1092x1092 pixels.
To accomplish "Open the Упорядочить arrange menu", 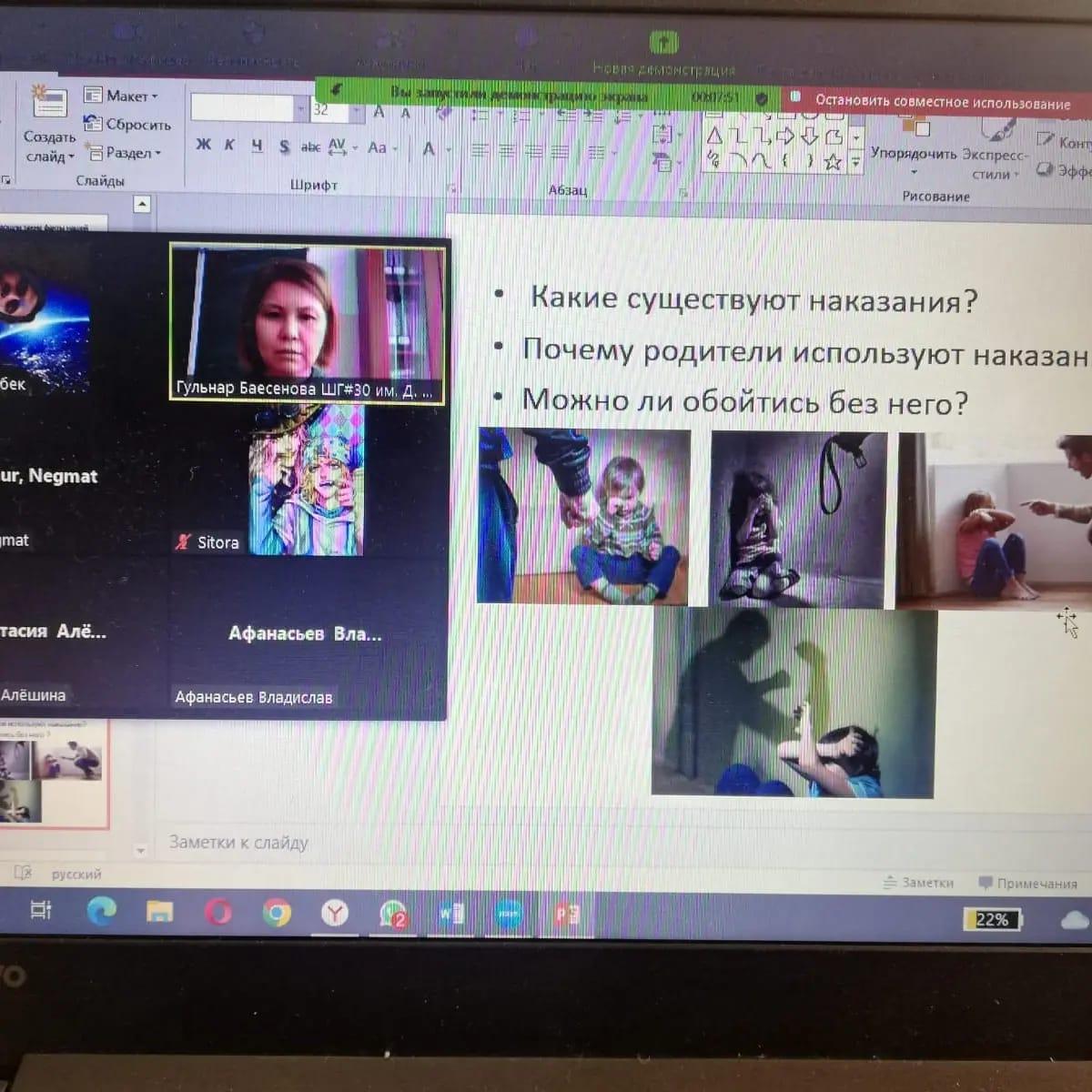I will pyautogui.click(x=913, y=153).
